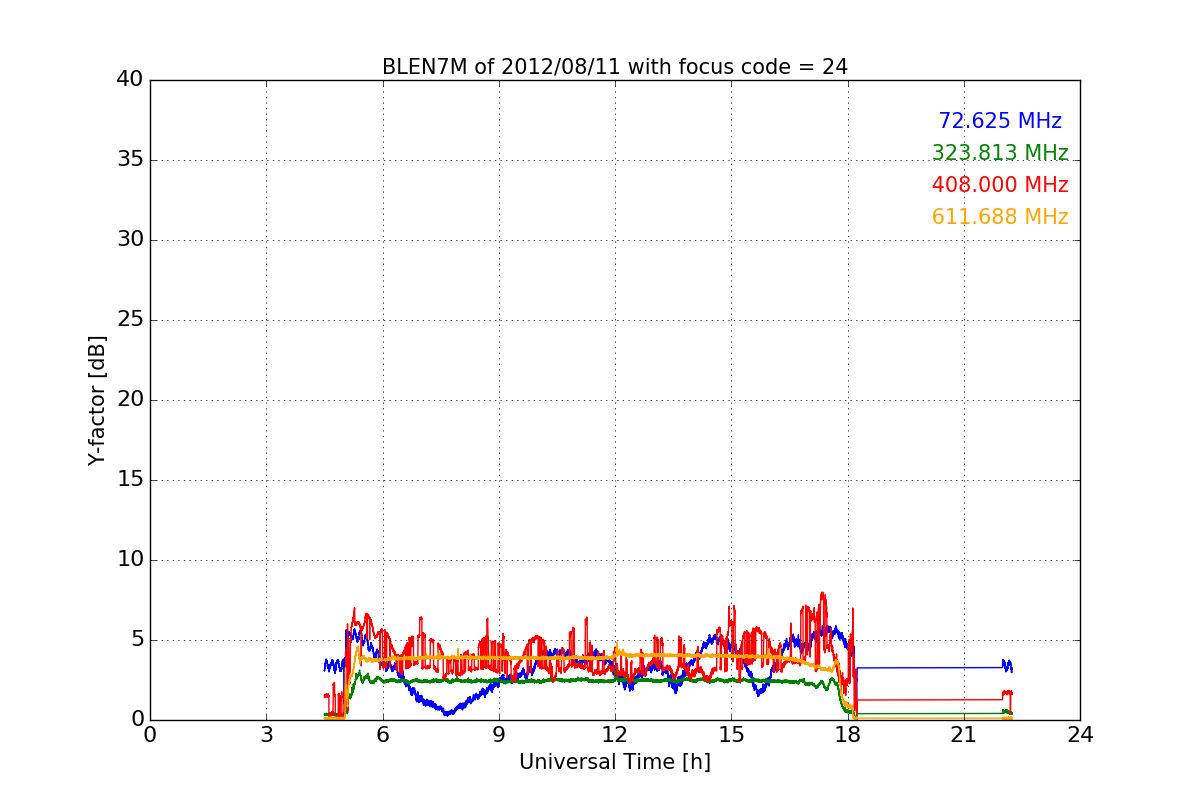Click the x-axis tick label 12
This screenshot has width=1200, height=800.
615,735
